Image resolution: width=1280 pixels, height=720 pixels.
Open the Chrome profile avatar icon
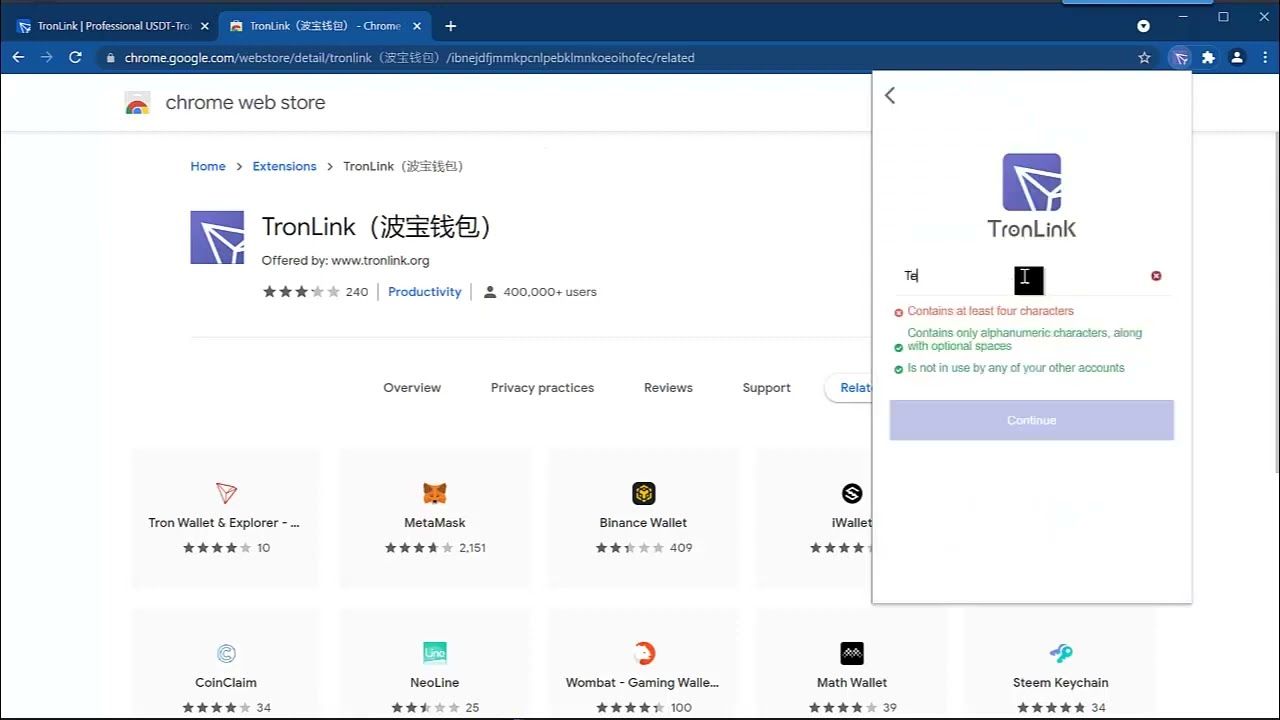coord(1237,58)
